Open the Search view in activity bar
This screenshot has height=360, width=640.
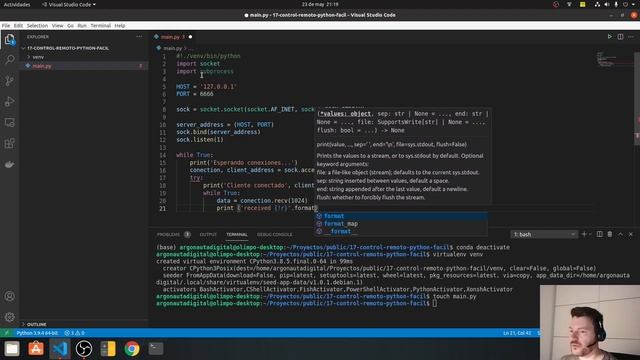tap(10, 60)
